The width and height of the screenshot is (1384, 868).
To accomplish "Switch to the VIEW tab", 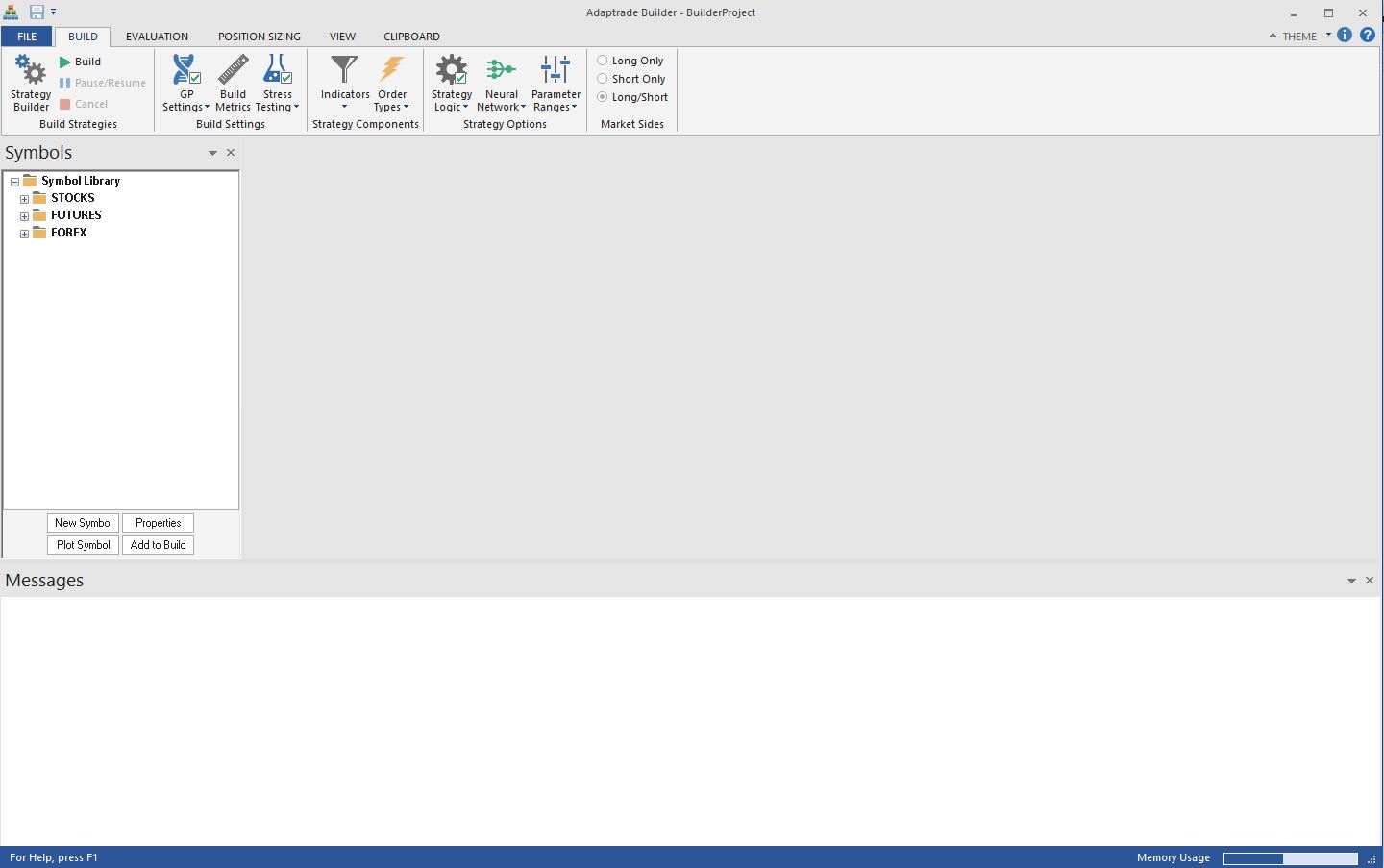I will (x=342, y=37).
